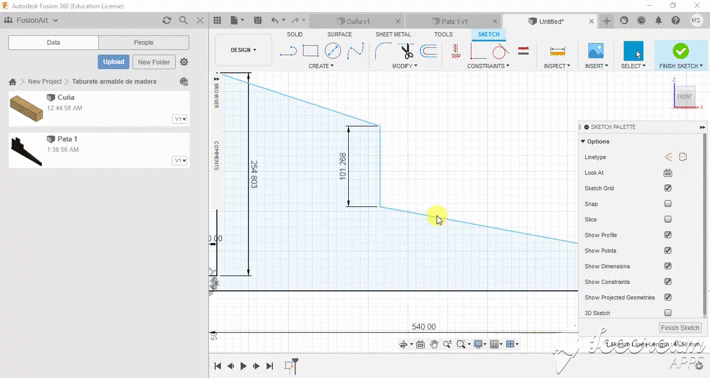Select the Trim scissors tool
Screen dimensions: 710x378
[x=407, y=51]
